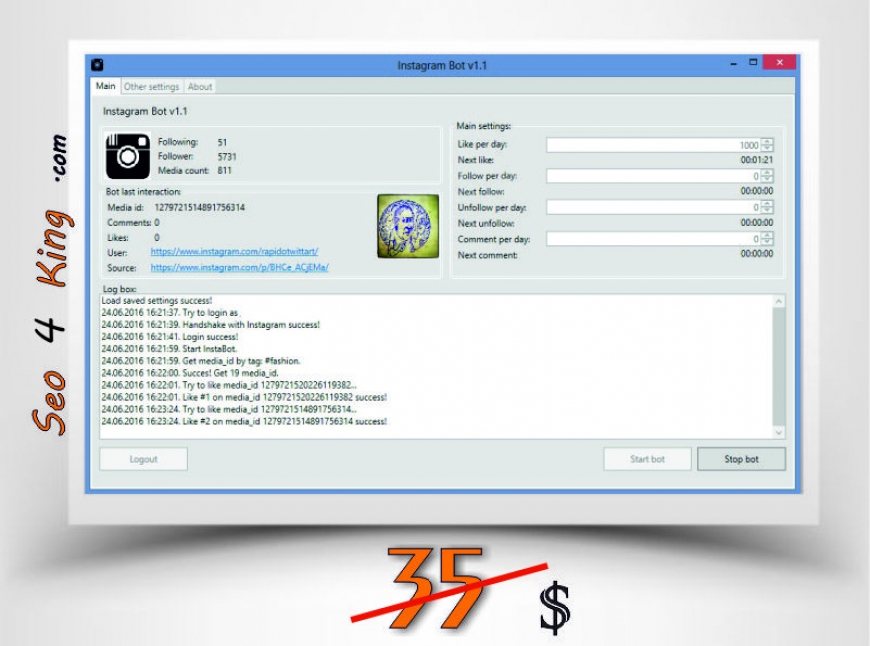
Task: Select log line 'Like #1 on media_id' success
Action: 244,397
